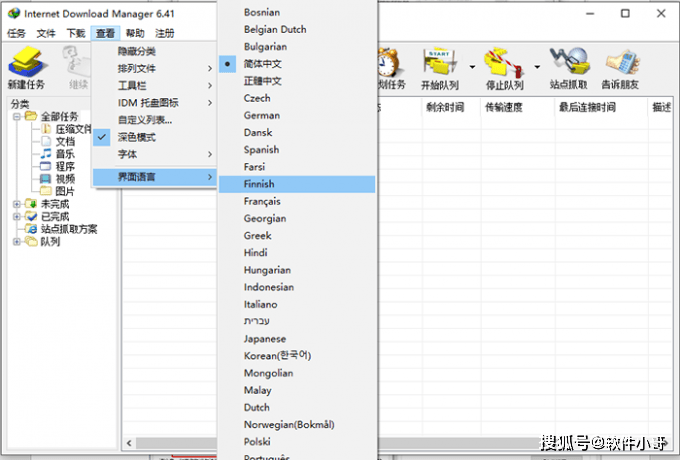Viewport: 680px width, 460px height.
Task: Collapse the 全部任务 tree node
Action: click(x=17, y=116)
